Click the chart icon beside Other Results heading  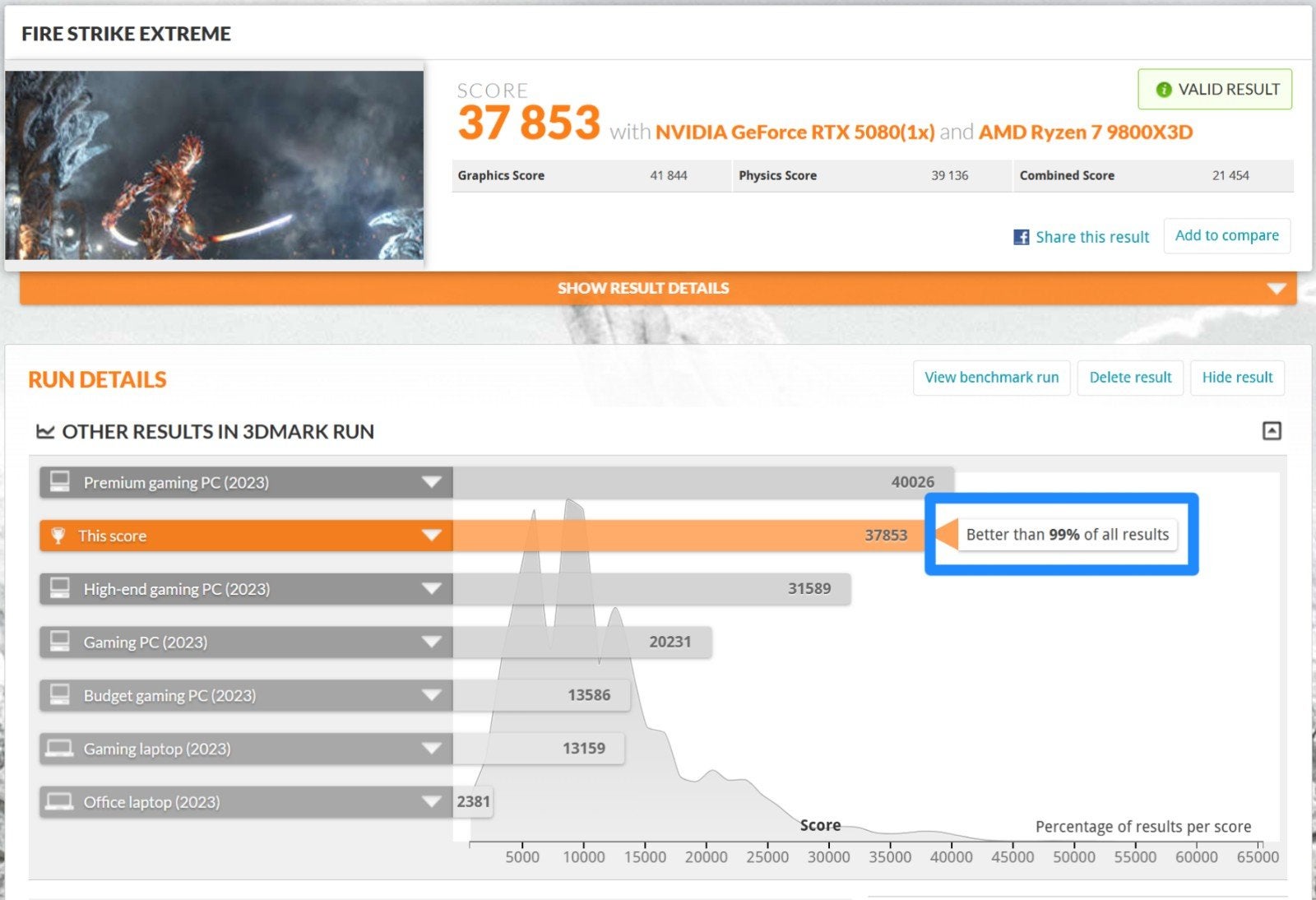tap(45, 431)
